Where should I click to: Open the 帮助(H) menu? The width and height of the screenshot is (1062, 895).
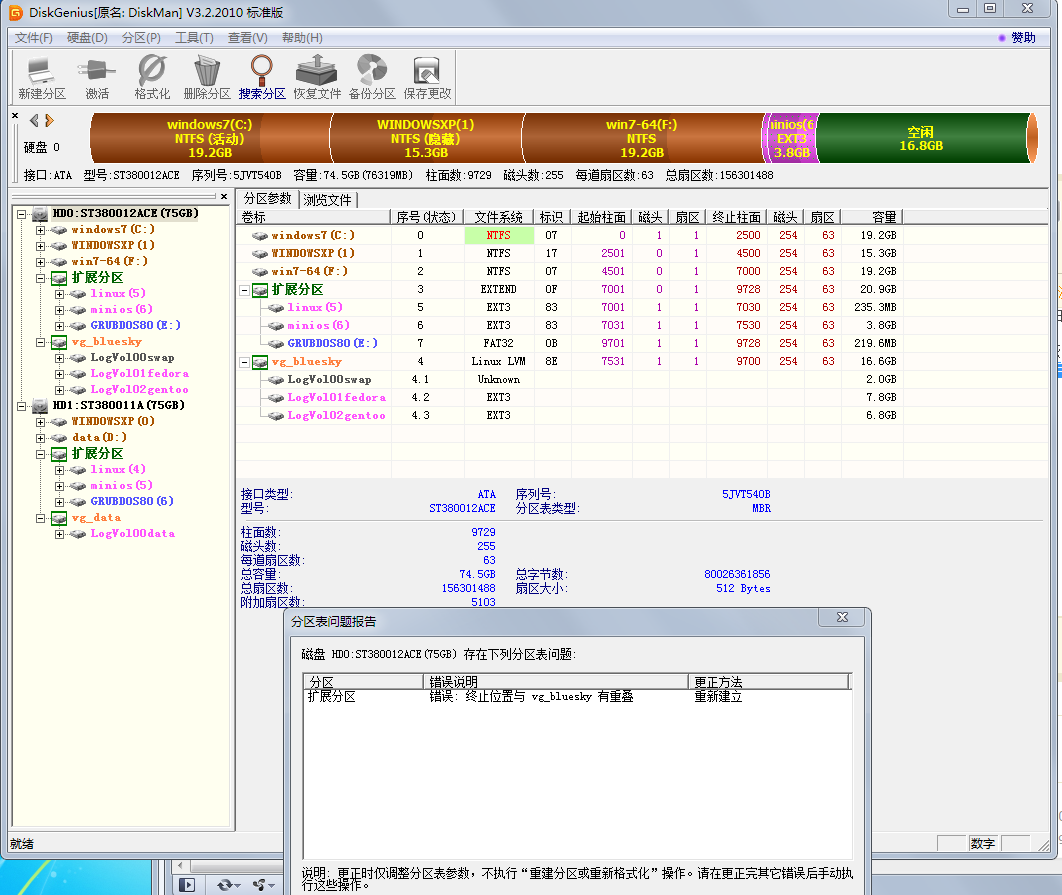pos(302,38)
